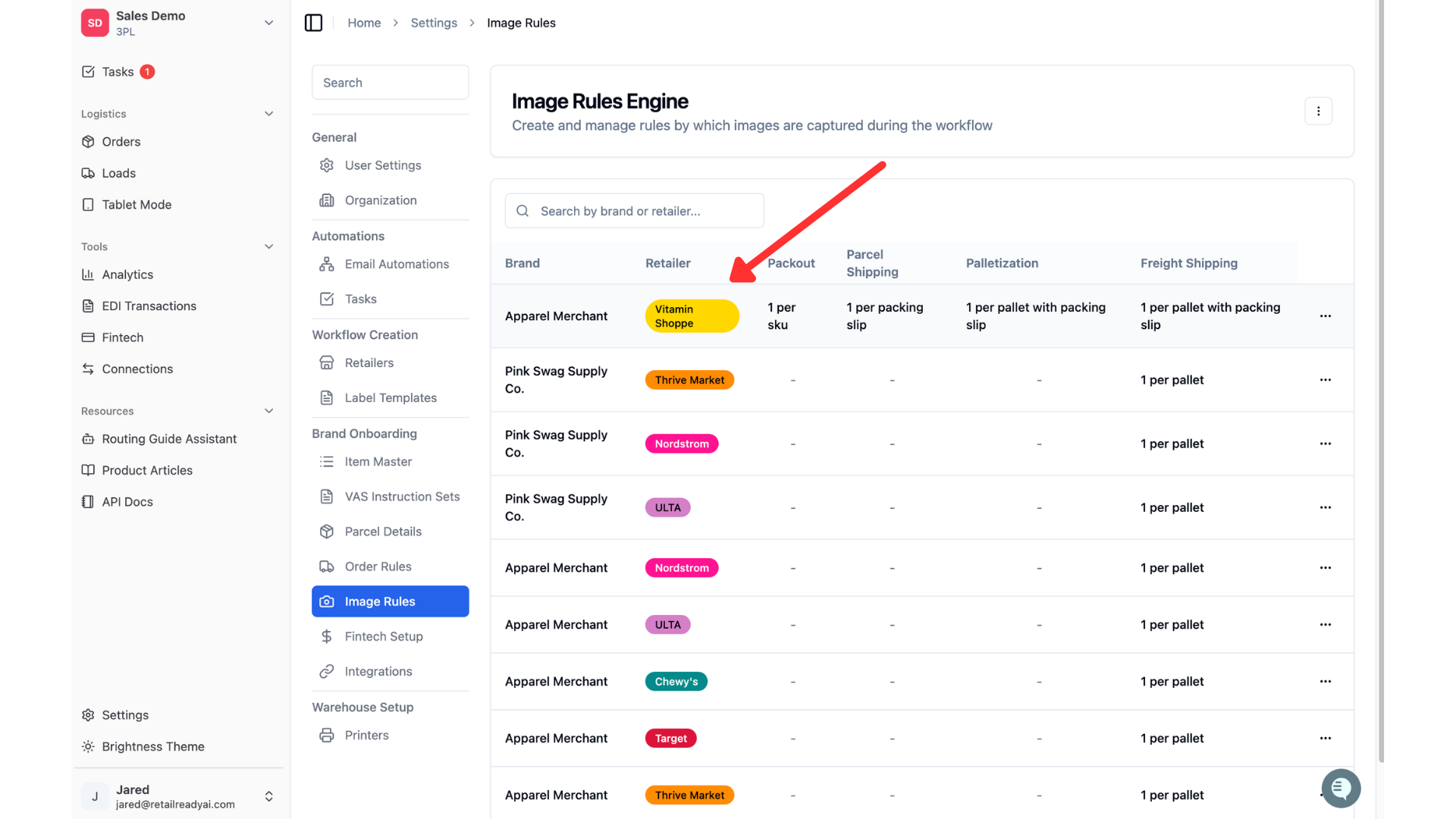Go to Settings breadcrumb

pyautogui.click(x=434, y=23)
